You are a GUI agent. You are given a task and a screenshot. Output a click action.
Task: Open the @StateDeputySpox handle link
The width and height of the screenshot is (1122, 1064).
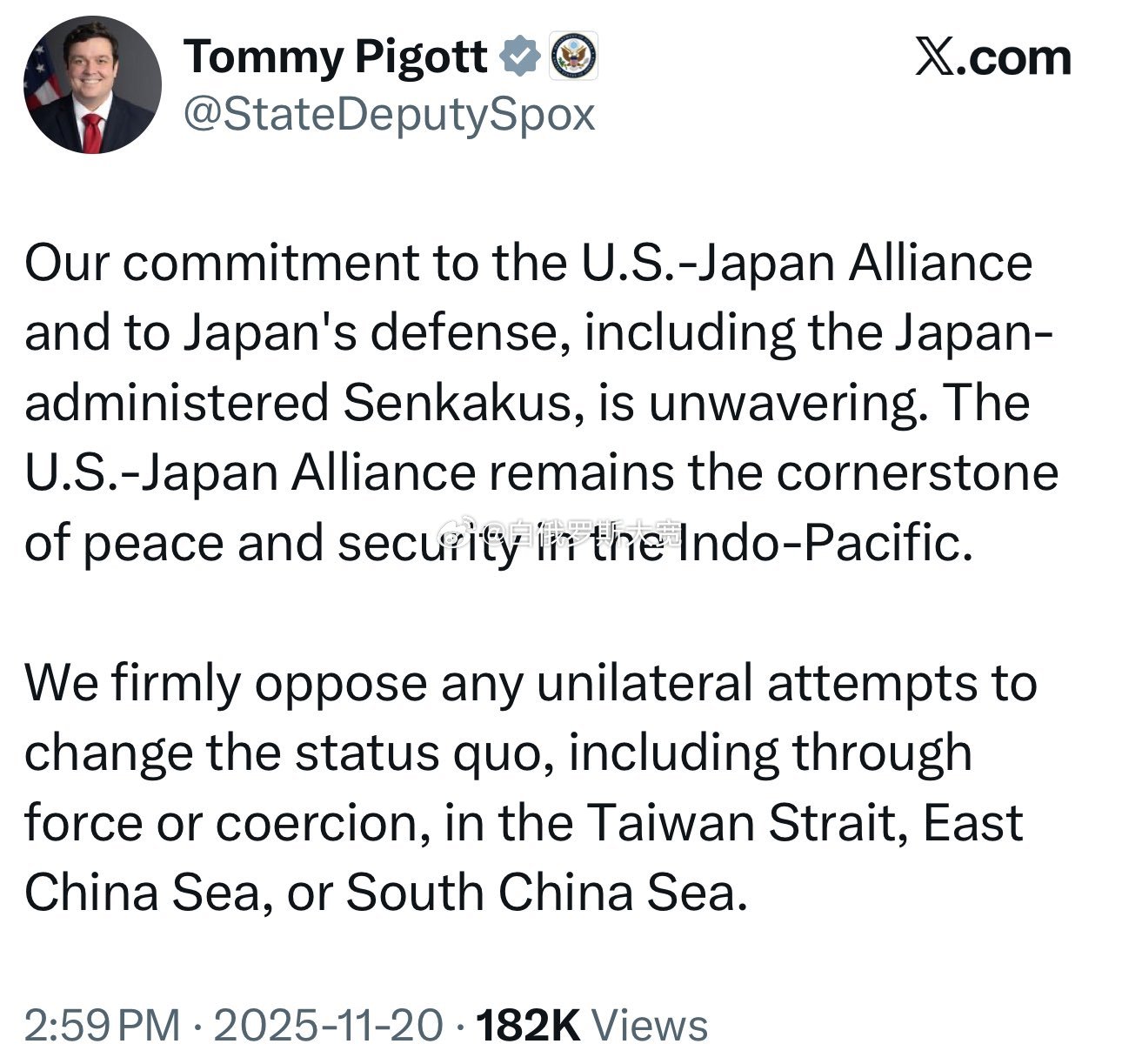pyautogui.click(x=390, y=115)
